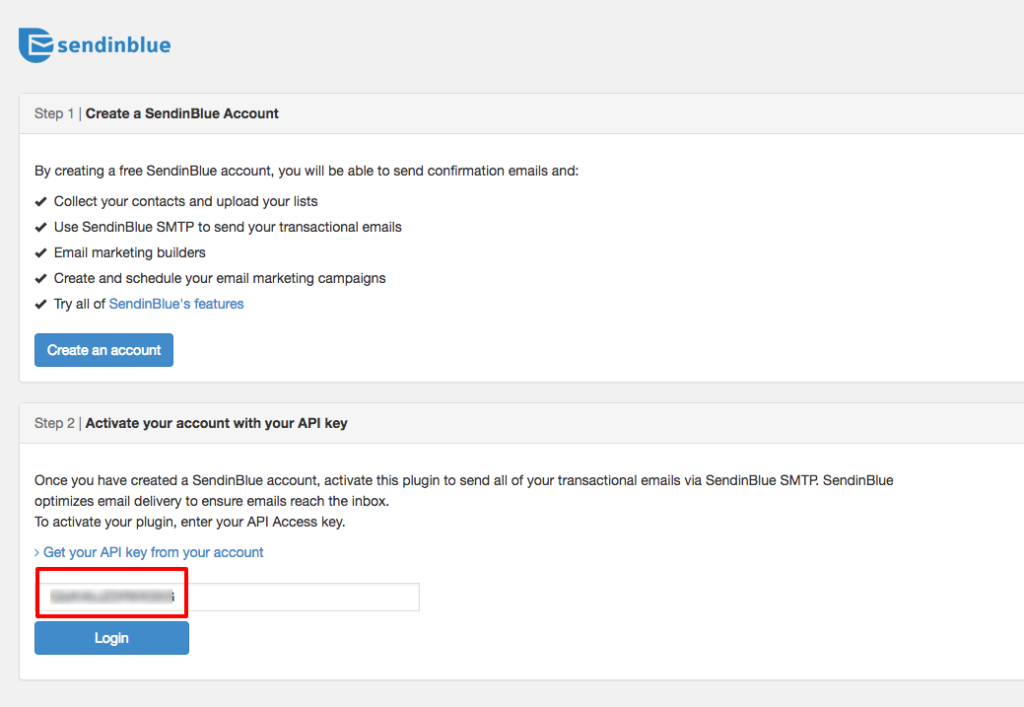Click Step 1 Create a SendinBlue Account header
Viewport: 1024px width, 707px height.
(157, 114)
